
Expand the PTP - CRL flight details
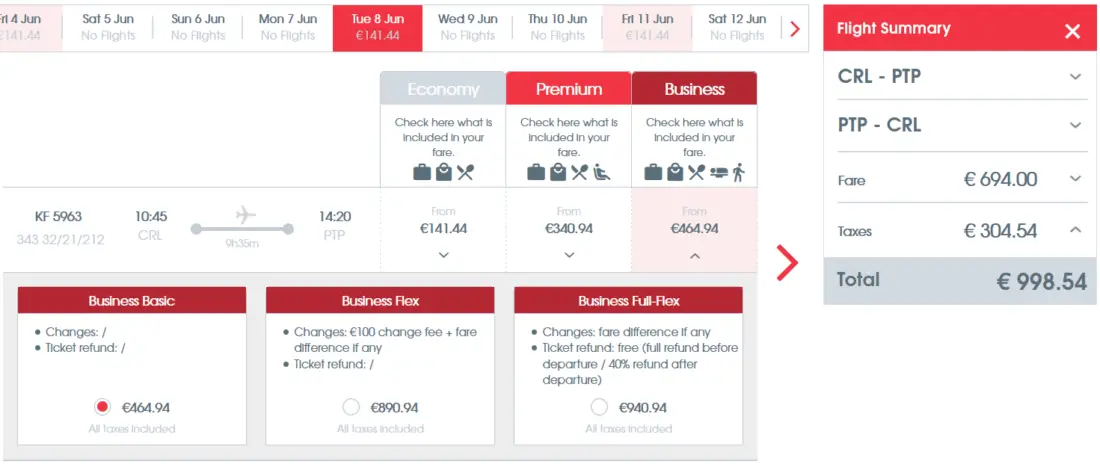coord(1075,125)
